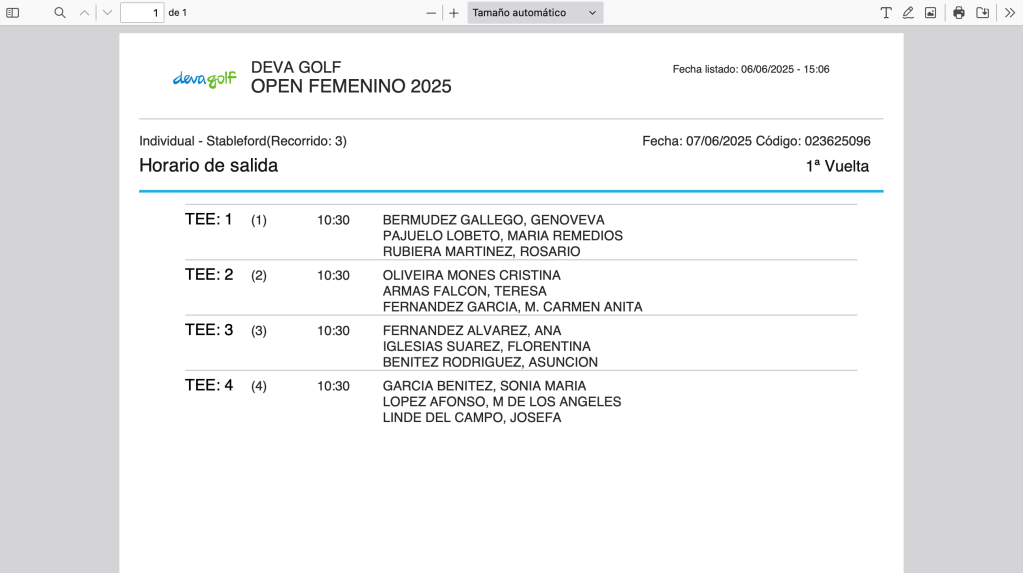
Task: Expand the more tools chevron menu
Action: (1009, 13)
